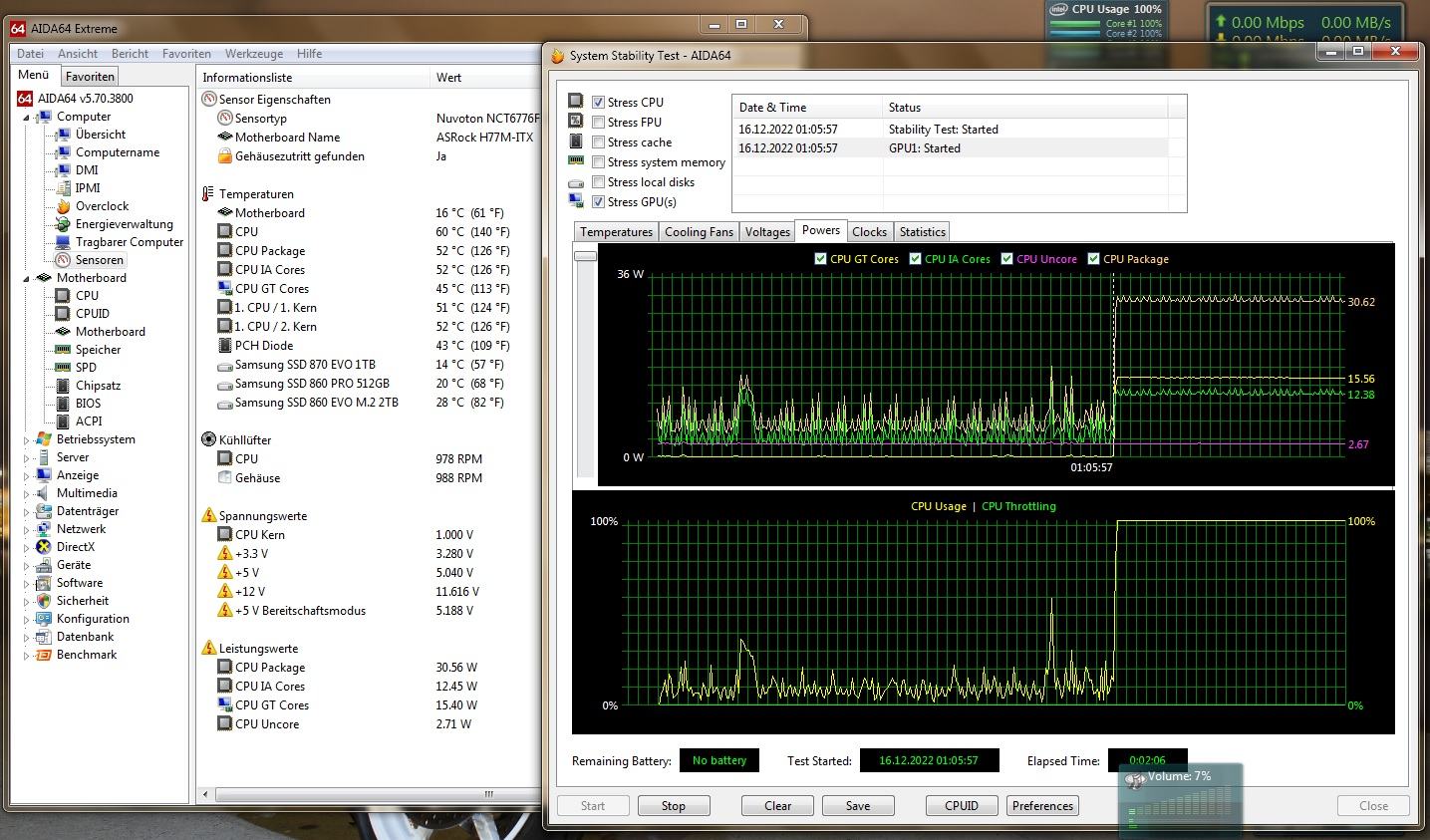The image size is (1430, 840).
Task: Click the CPUID icon under Motherboard
Action: pyautogui.click(x=63, y=314)
